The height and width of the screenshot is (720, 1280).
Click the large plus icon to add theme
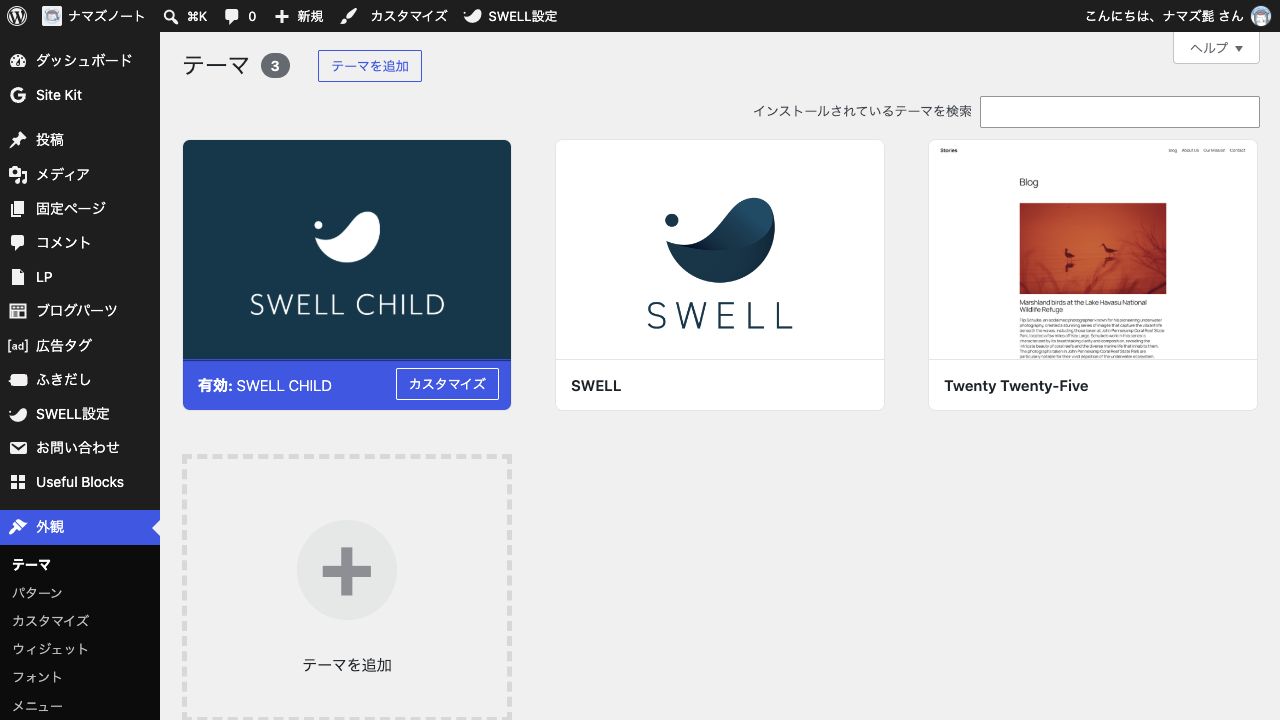tap(347, 570)
